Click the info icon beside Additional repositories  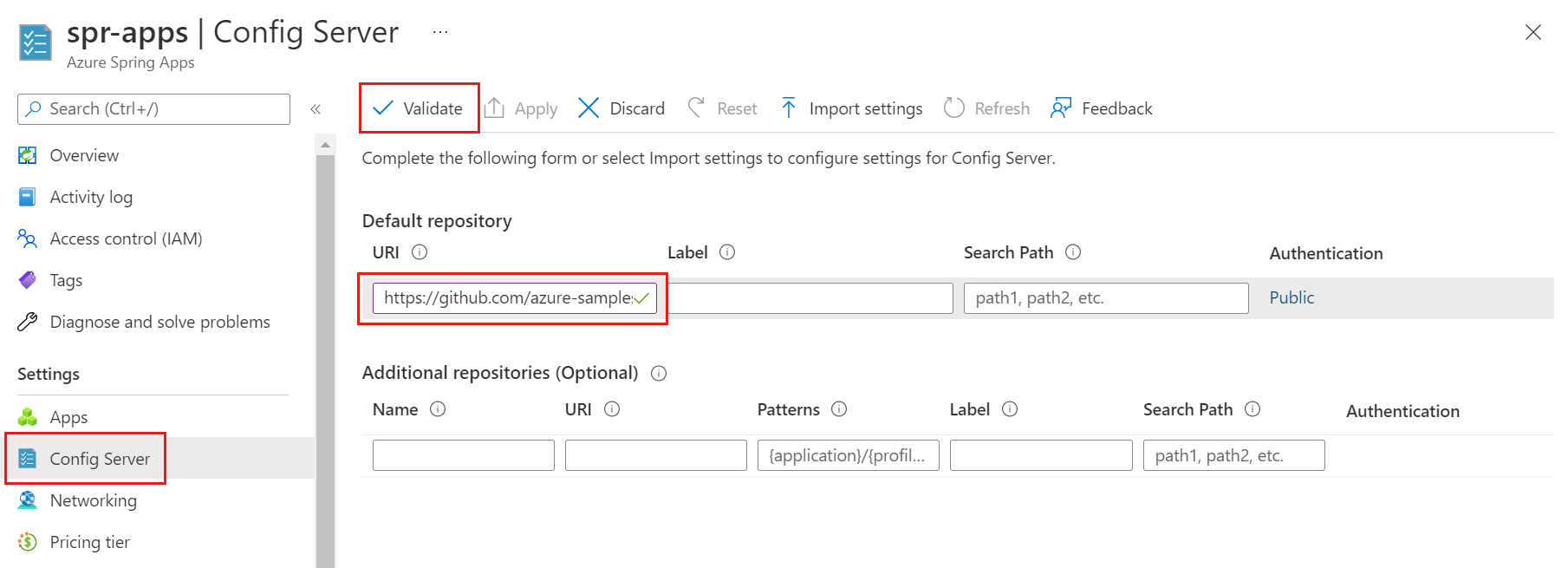659,374
